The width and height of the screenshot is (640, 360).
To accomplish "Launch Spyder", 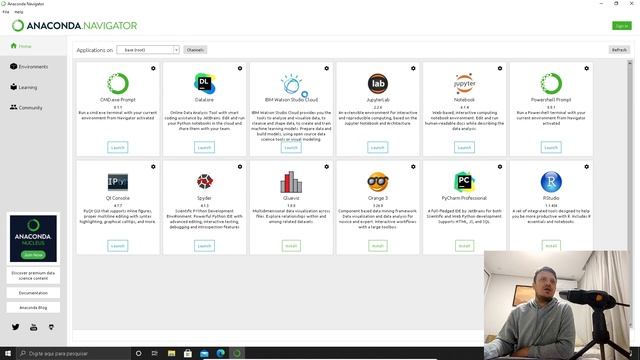I will click(x=204, y=246).
